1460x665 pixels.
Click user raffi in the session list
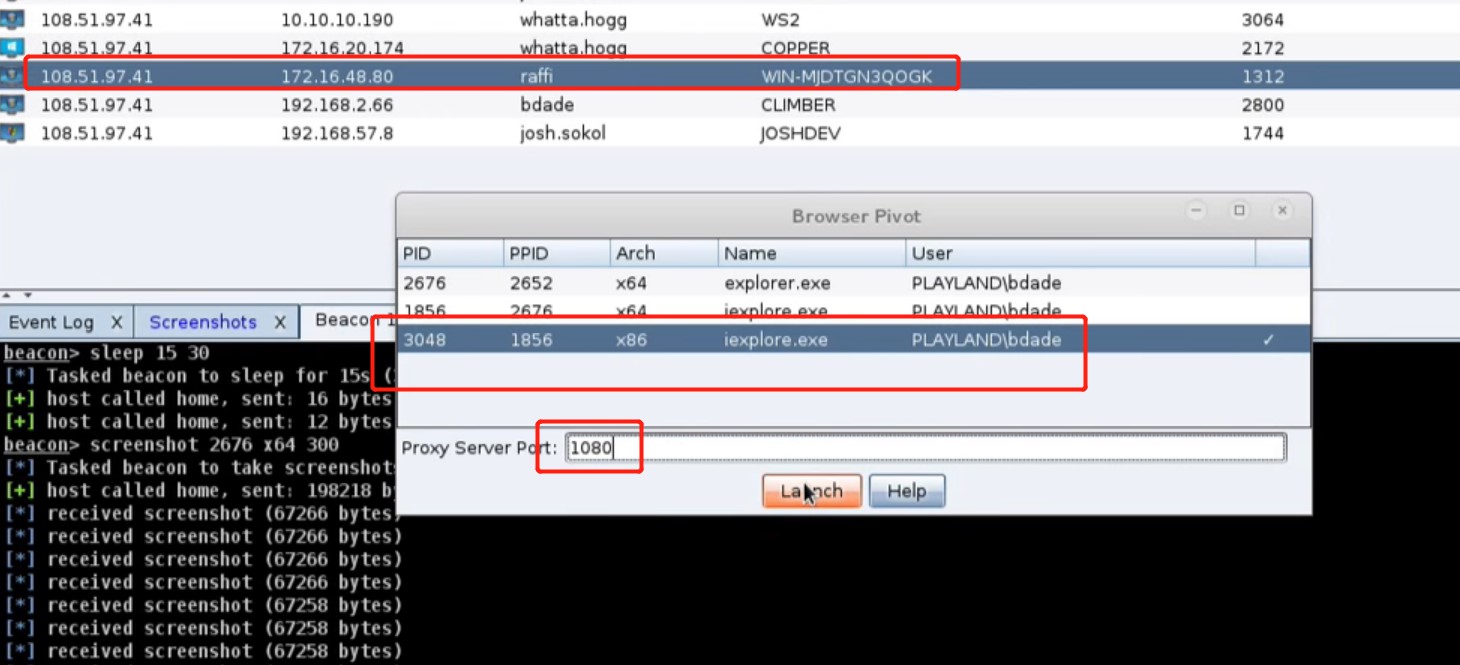(536, 76)
